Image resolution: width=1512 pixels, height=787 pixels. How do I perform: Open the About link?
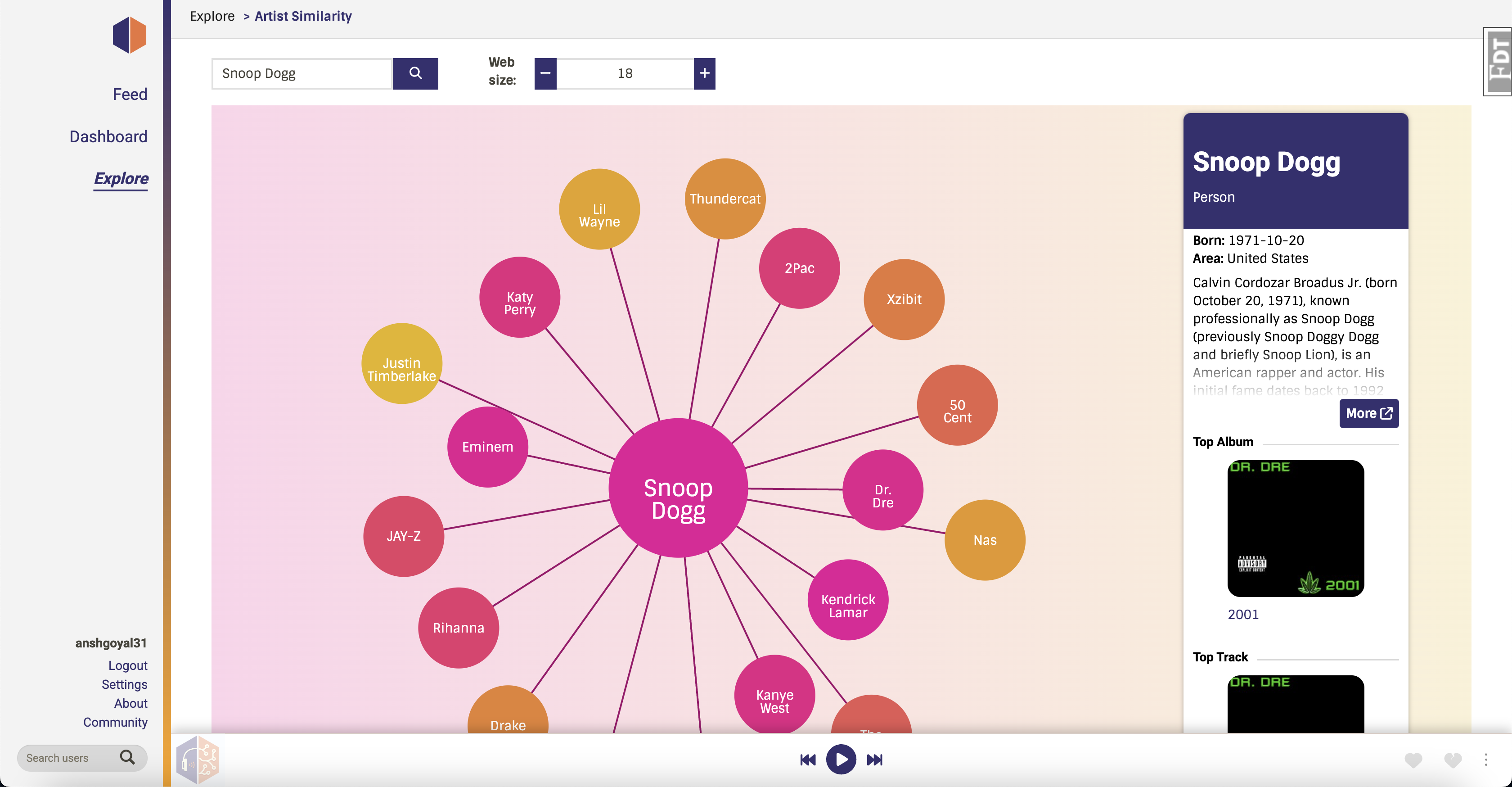[130, 703]
